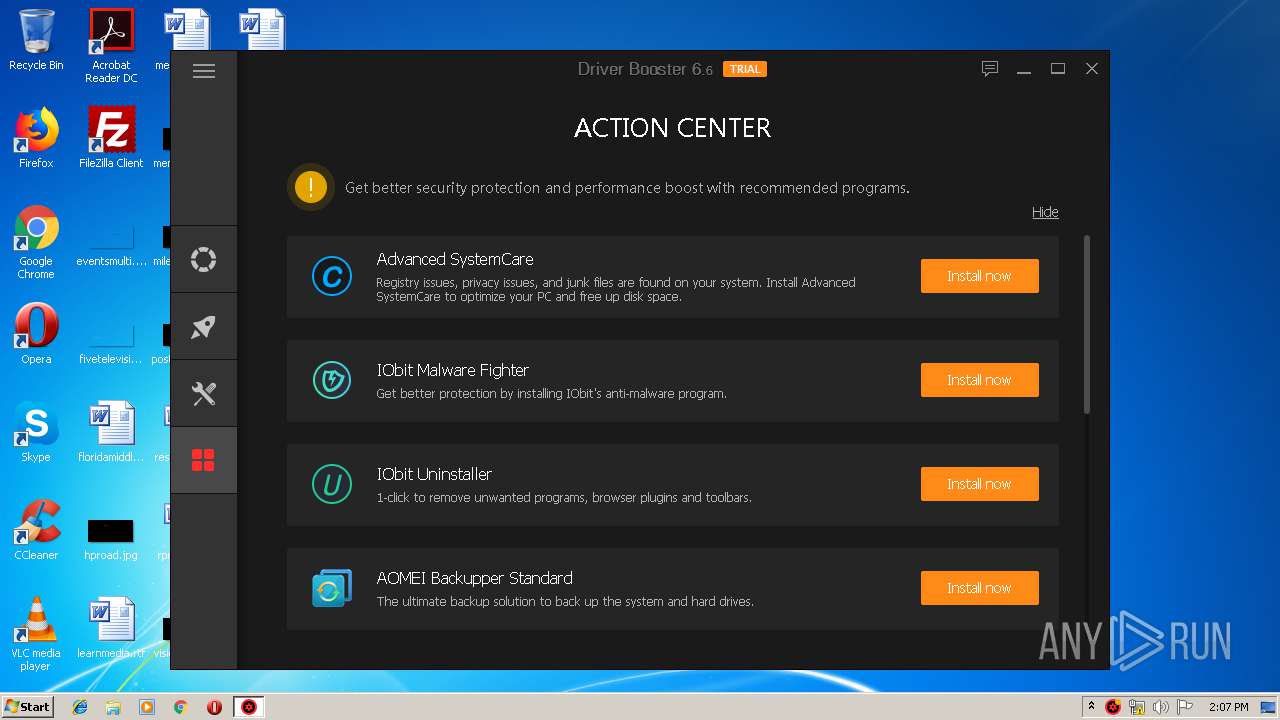Click the network tray icon
The width and height of the screenshot is (1280, 720).
(x=1137, y=707)
